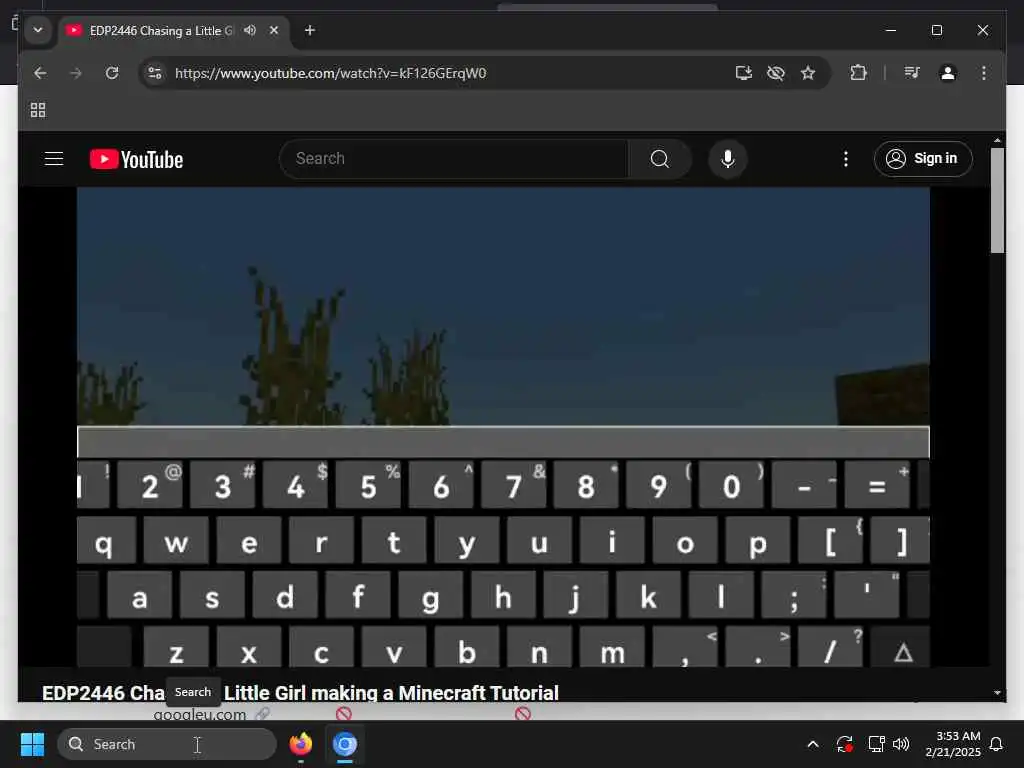Close the EDP2446 YouTube tab
Viewport: 1024px width, 768px height.
[x=274, y=30]
